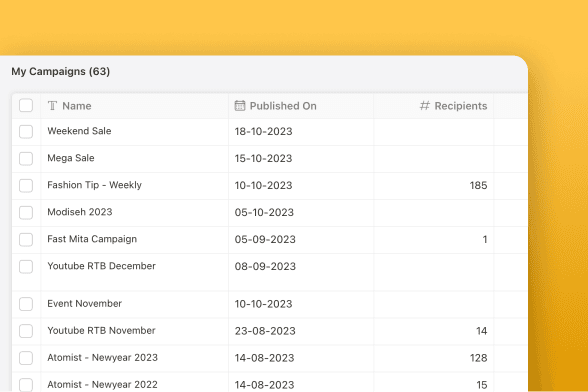The height and width of the screenshot is (392, 588).
Task: Sort by the Name column header
Action: 76,106
